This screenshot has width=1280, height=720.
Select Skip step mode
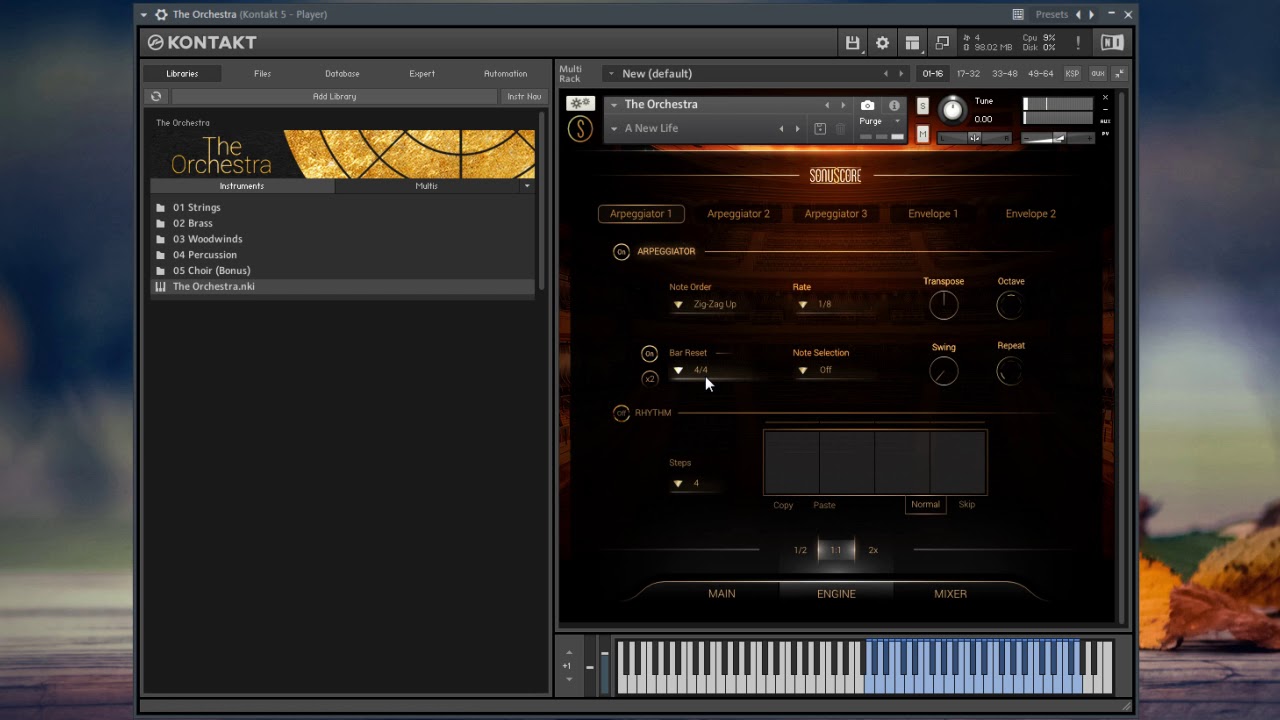coord(967,505)
